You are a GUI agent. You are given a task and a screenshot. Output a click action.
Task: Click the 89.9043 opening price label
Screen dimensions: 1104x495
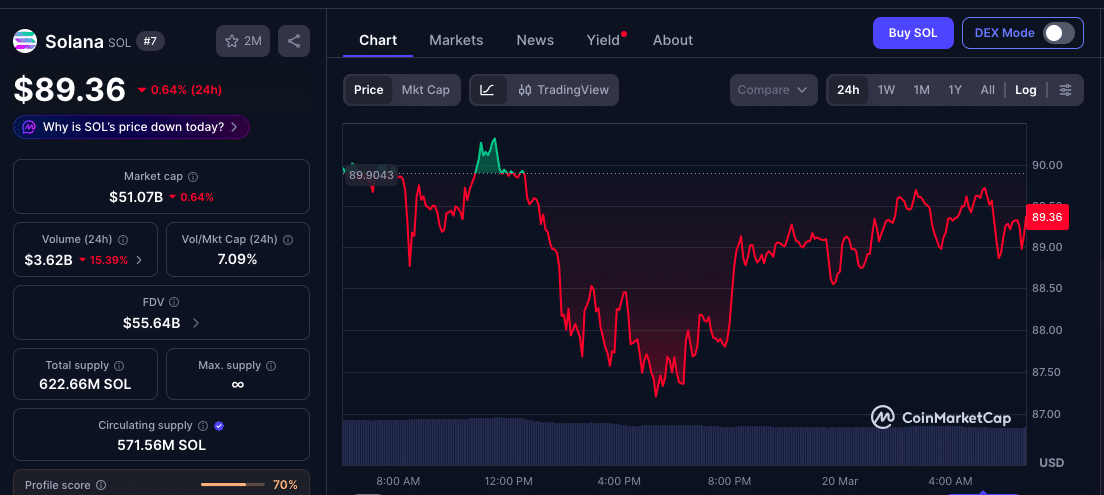pyautogui.click(x=371, y=175)
